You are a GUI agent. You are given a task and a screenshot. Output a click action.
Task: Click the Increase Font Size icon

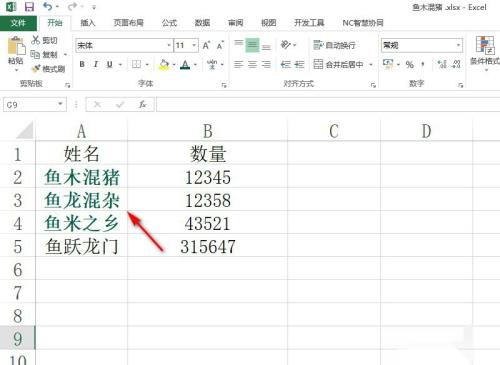point(206,45)
